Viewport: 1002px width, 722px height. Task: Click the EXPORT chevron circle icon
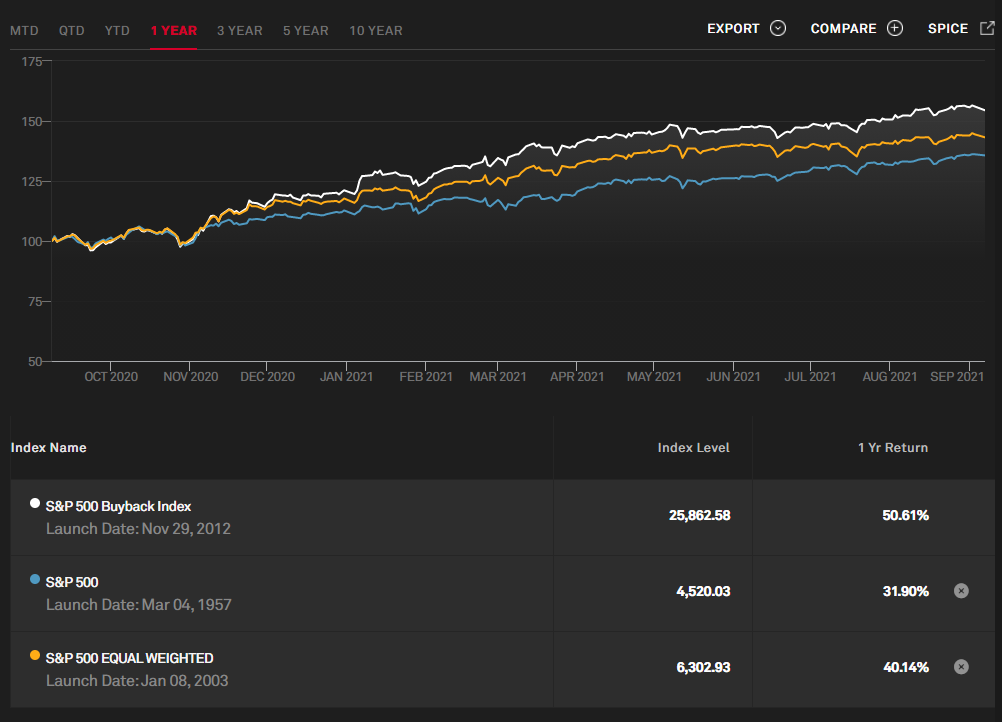pyautogui.click(x=778, y=28)
